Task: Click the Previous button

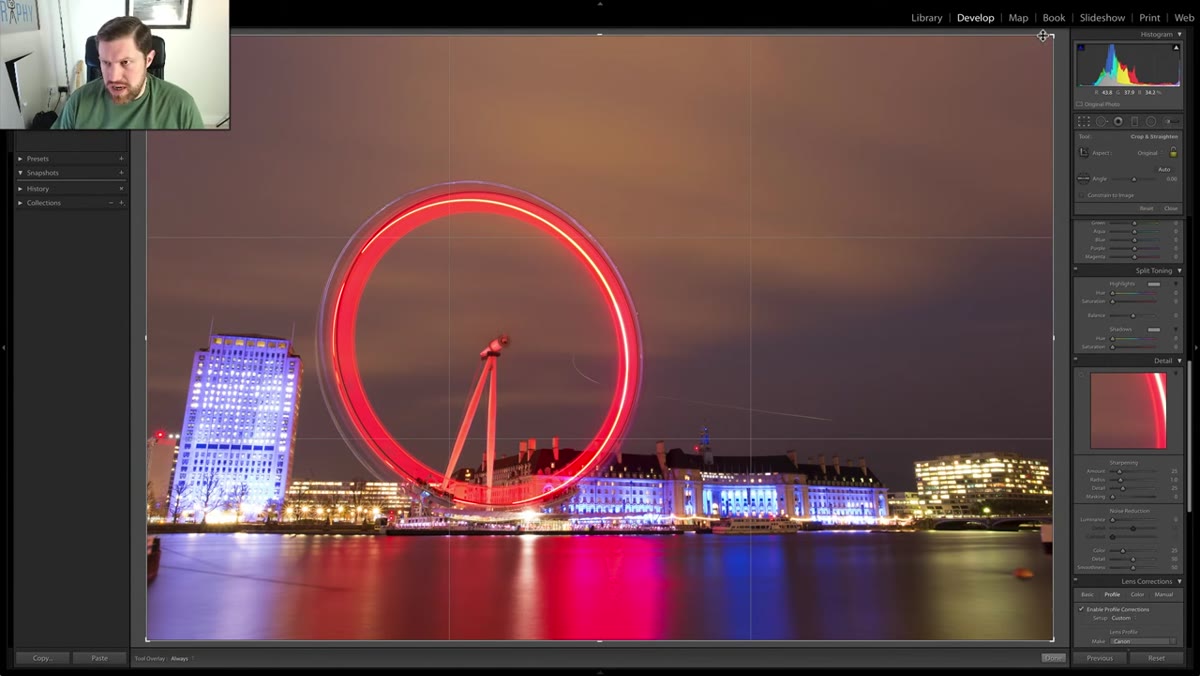Action: [x=1100, y=658]
